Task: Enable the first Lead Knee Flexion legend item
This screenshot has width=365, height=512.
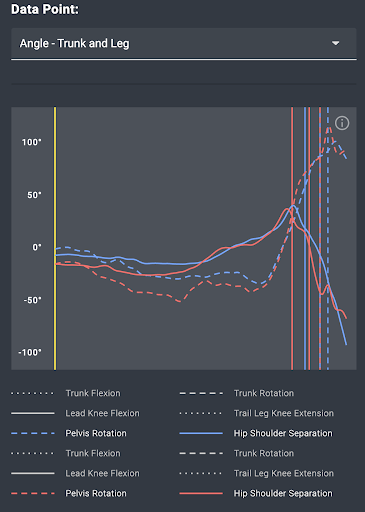Action: (75, 413)
